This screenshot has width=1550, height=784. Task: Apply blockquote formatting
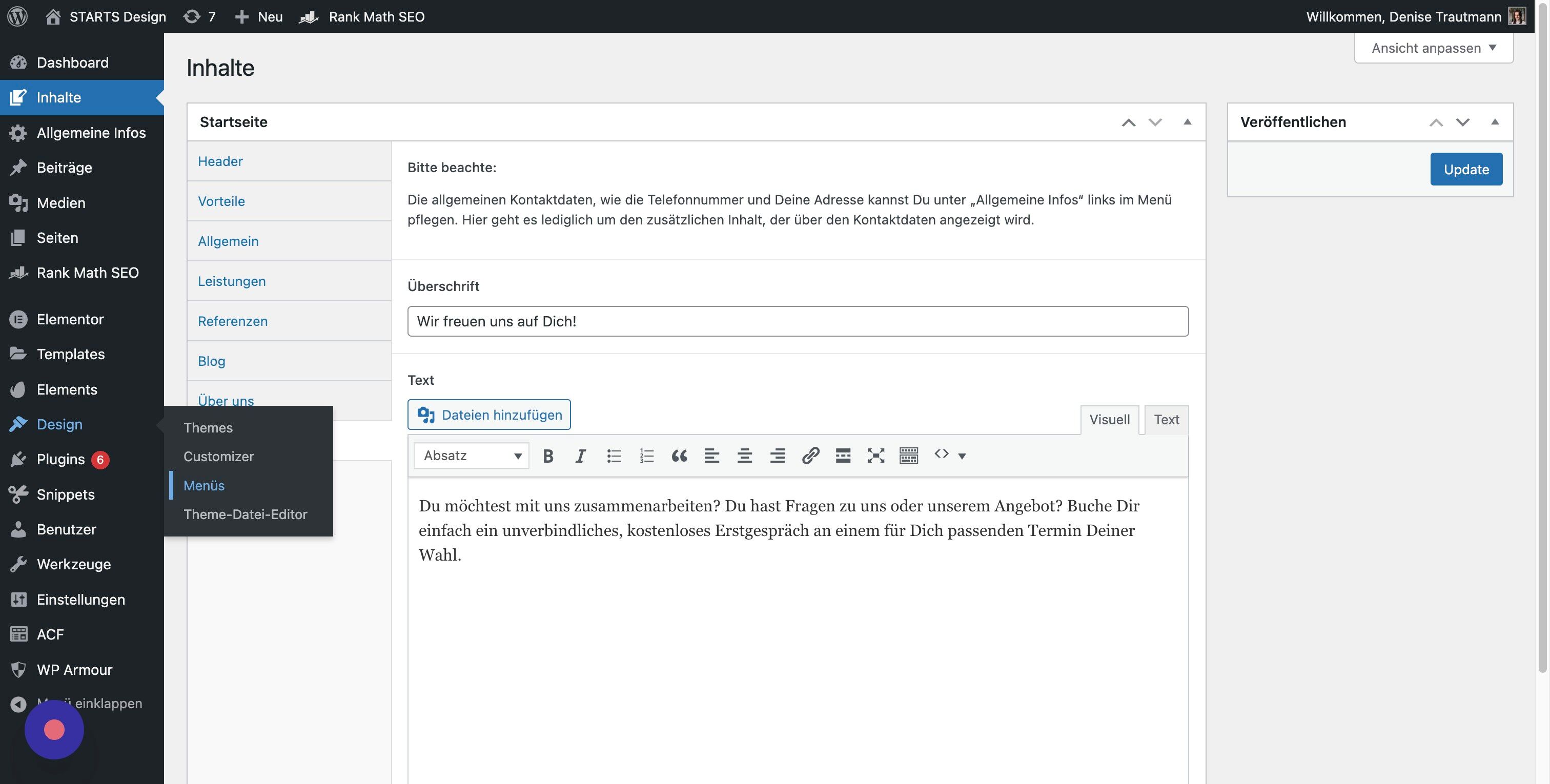[679, 456]
